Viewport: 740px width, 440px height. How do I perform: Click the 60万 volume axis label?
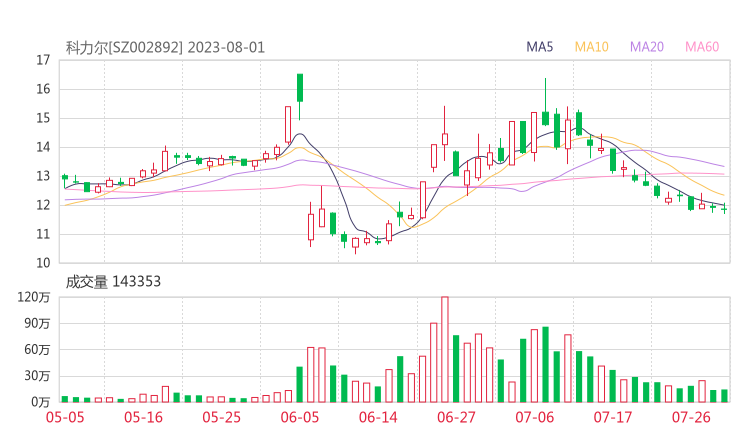point(37,350)
